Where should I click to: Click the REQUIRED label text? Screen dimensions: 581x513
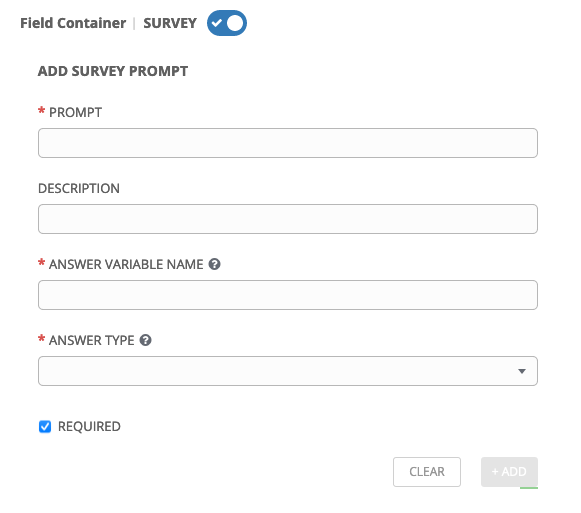[89, 426]
